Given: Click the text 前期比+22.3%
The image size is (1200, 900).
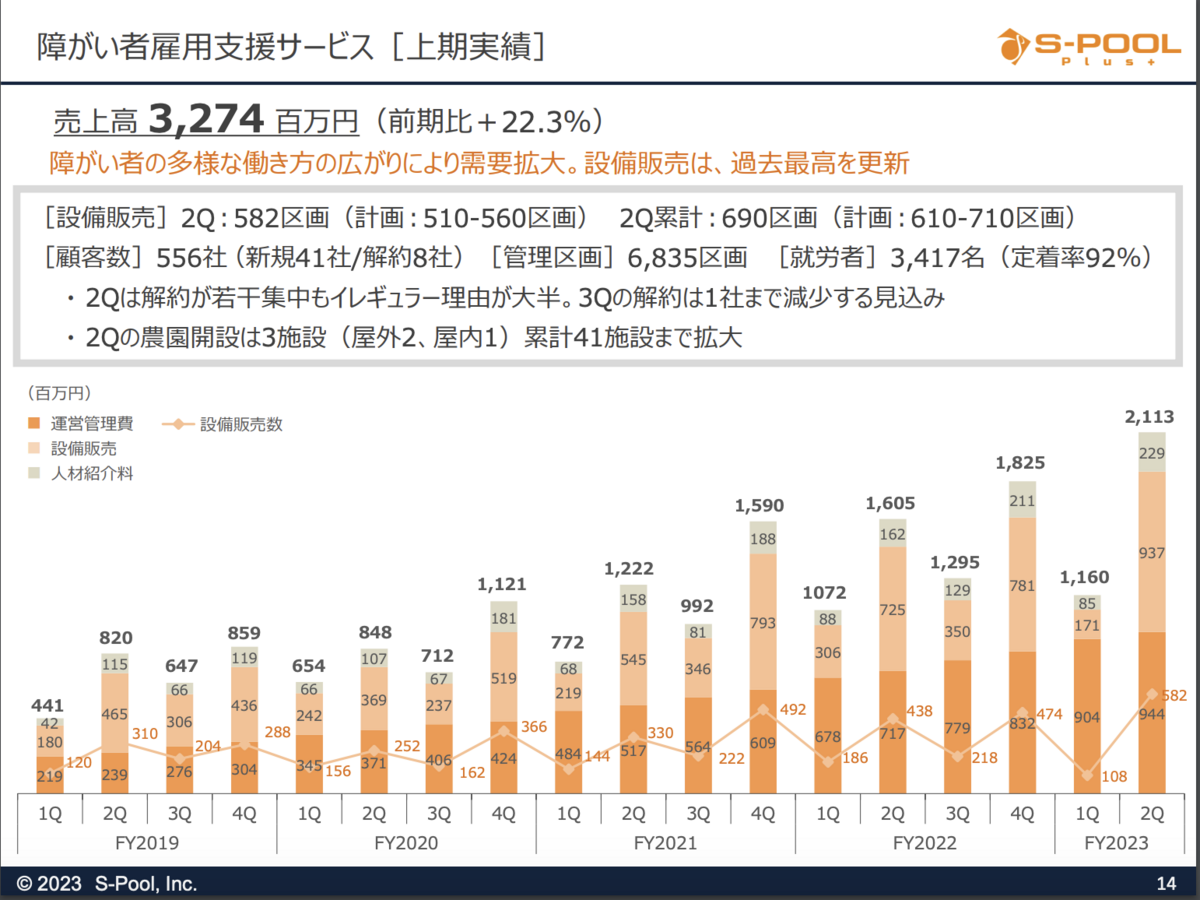Looking at the screenshot, I should pos(491,121).
